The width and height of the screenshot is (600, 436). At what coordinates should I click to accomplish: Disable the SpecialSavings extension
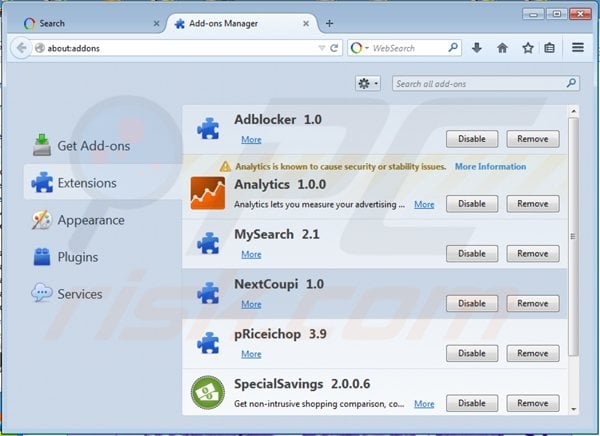pyautogui.click(x=472, y=403)
